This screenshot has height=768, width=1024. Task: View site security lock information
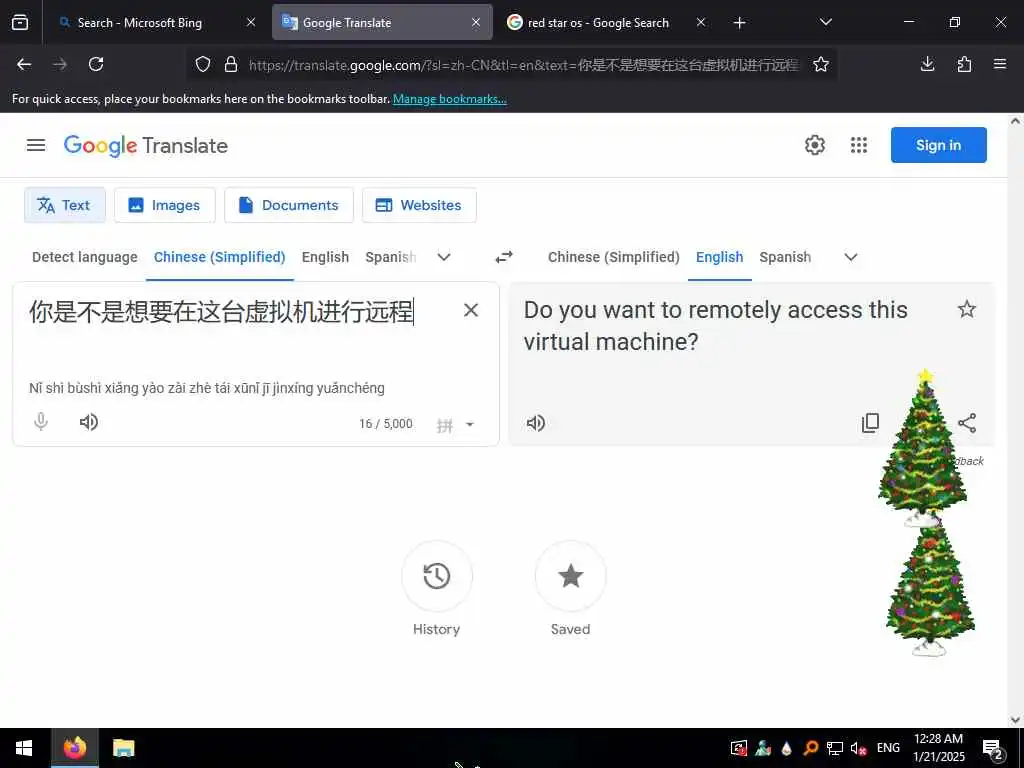231,64
